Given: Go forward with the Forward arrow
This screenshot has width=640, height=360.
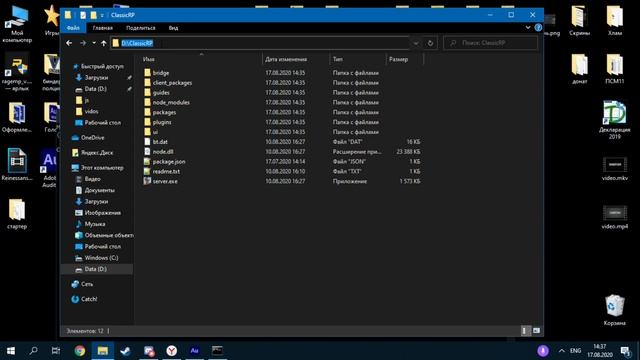Looking at the screenshot, I should pos(83,43).
